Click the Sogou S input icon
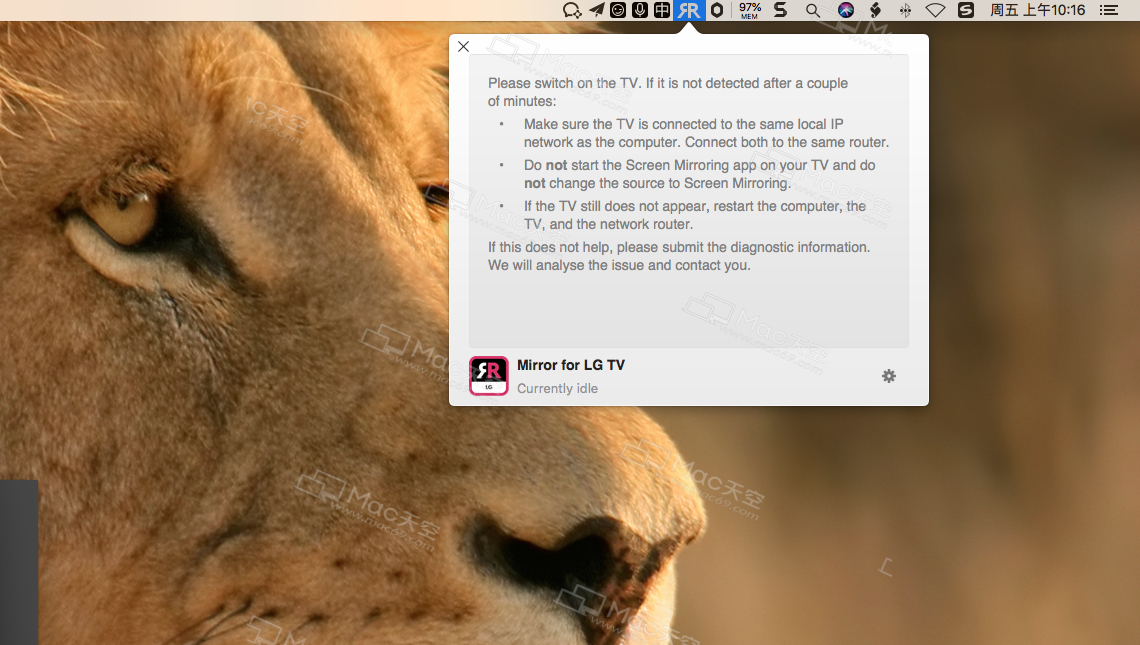Screen dimensions: 1140x645 [x=966, y=10]
